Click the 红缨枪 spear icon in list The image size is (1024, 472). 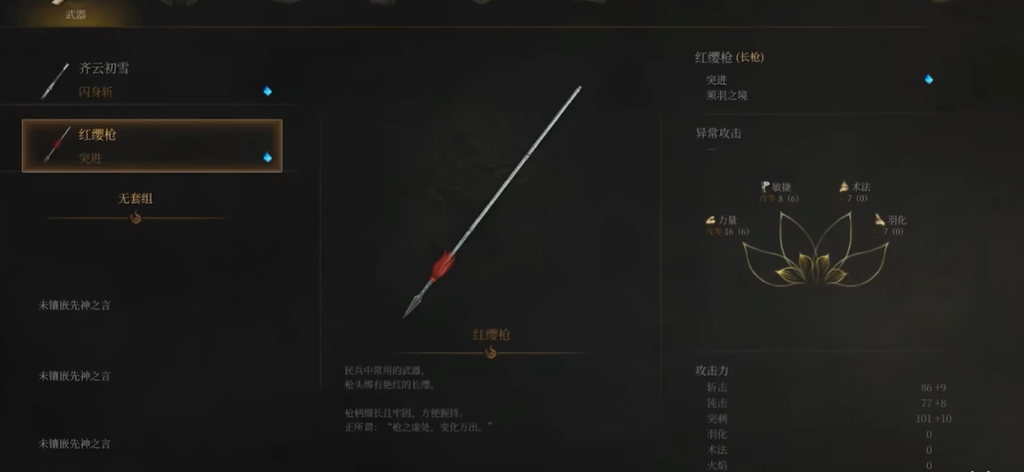[x=56, y=145]
